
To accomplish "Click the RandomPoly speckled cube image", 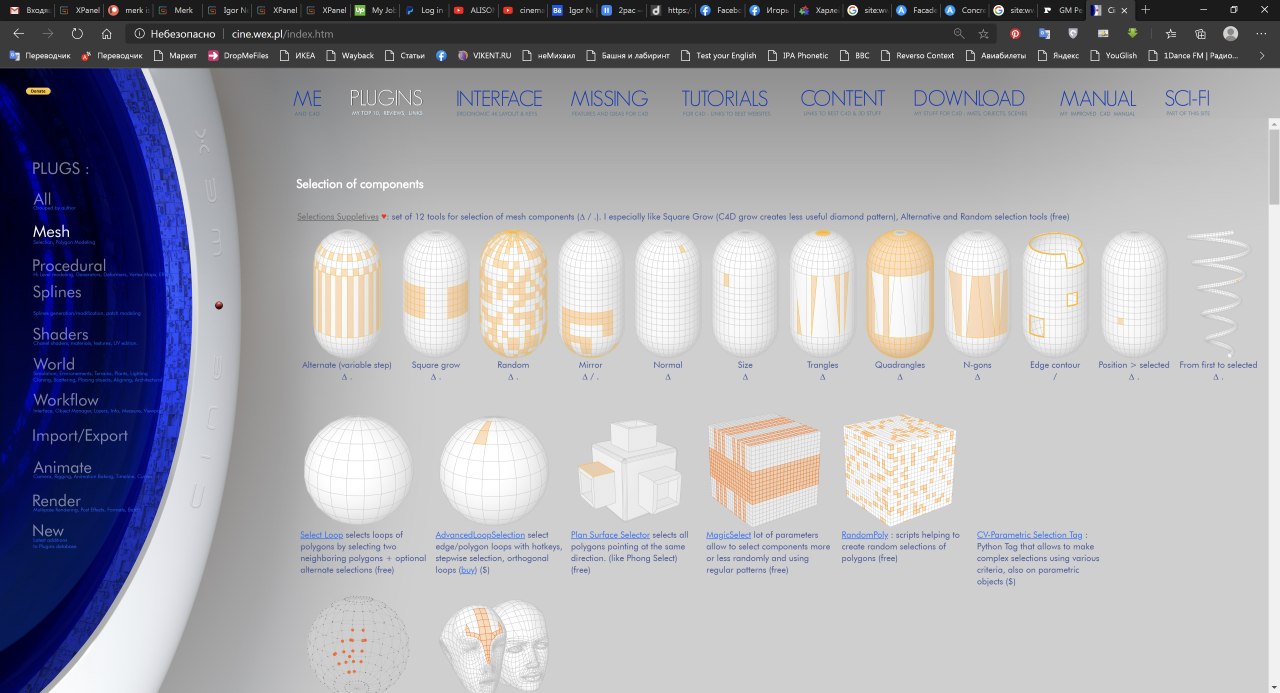I will 900,472.
